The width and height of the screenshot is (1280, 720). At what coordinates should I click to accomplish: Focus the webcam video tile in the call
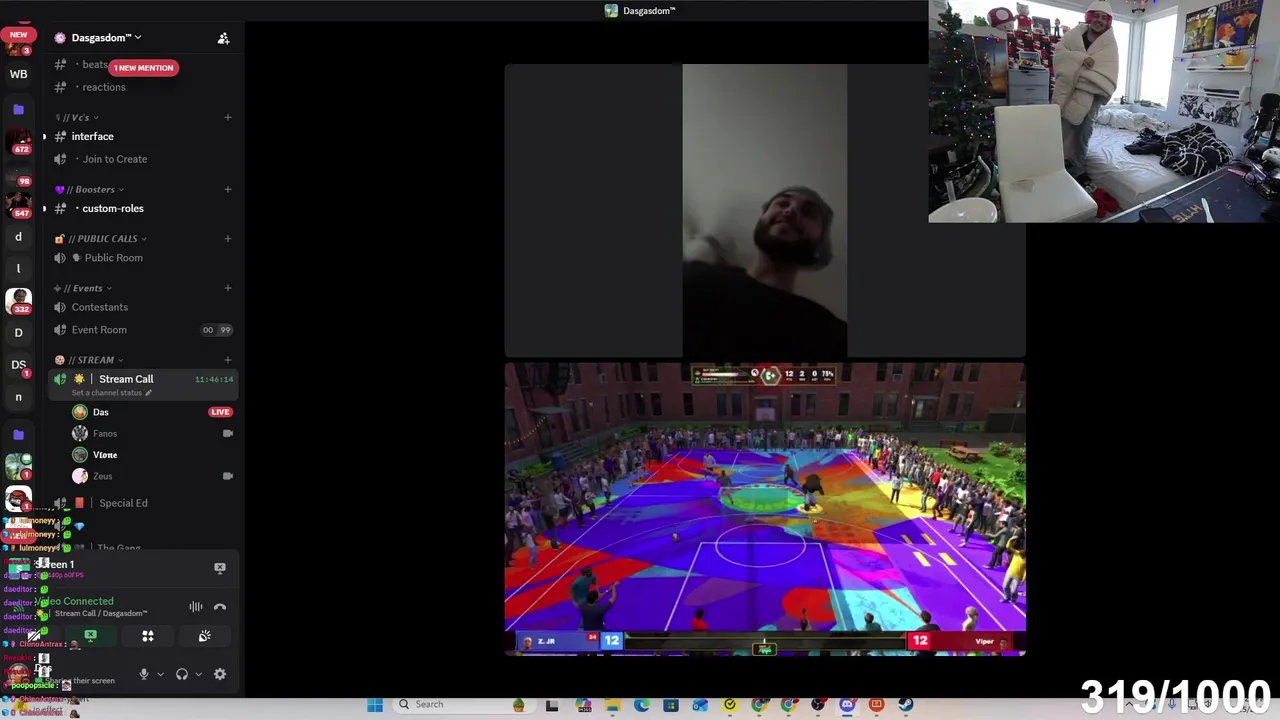pyautogui.click(x=765, y=211)
